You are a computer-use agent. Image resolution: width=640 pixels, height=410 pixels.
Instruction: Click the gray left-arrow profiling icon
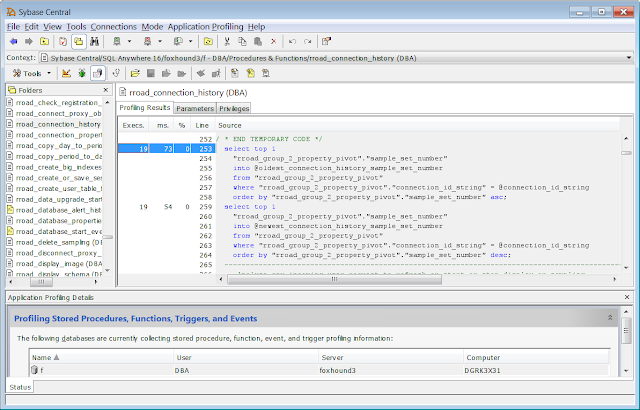(x=200, y=73)
